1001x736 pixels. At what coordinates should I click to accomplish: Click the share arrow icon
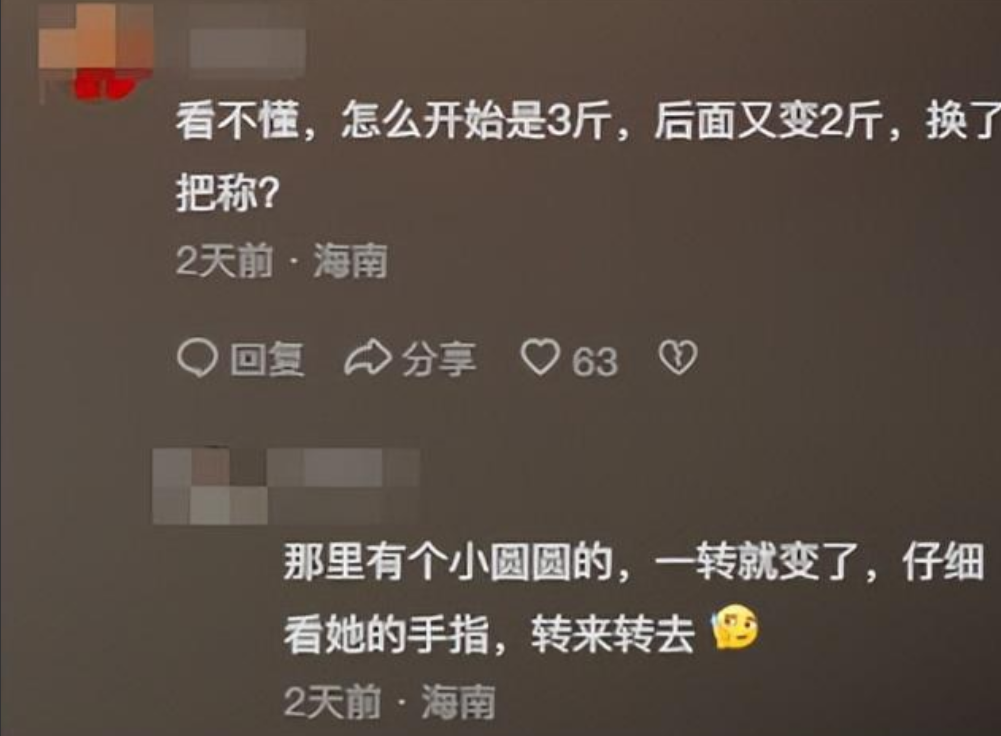click(367, 359)
